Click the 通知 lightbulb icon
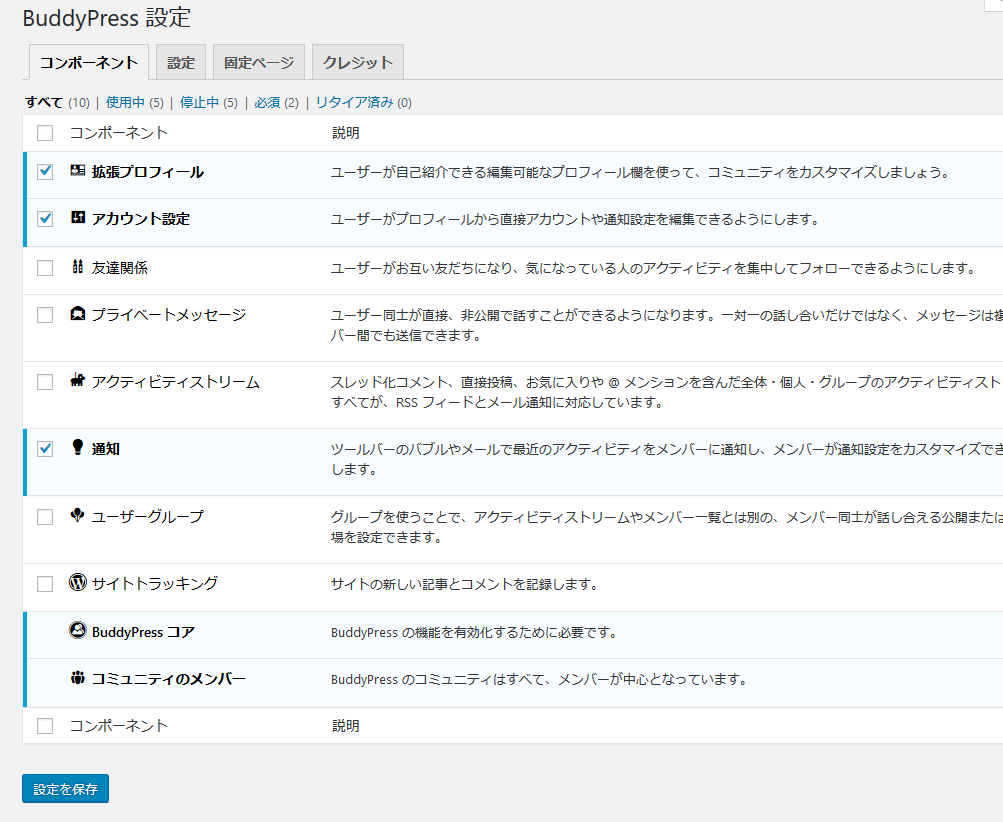The width and height of the screenshot is (1003, 822). (x=77, y=447)
